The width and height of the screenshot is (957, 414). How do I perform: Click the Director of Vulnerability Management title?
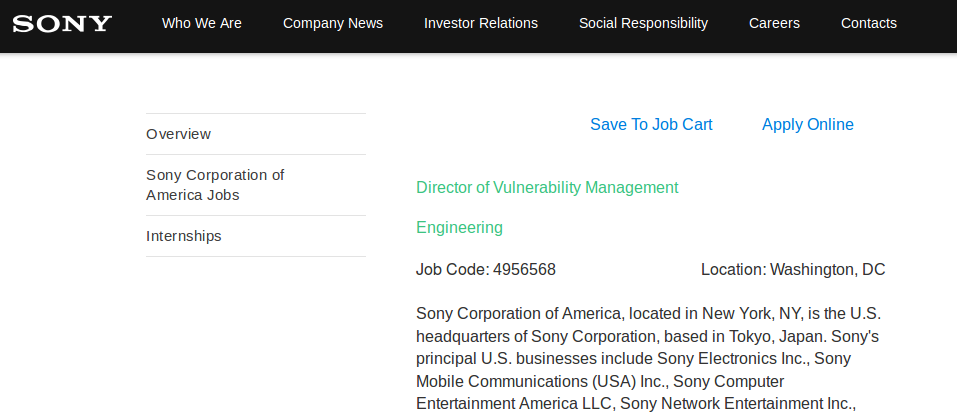pos(547,187)
